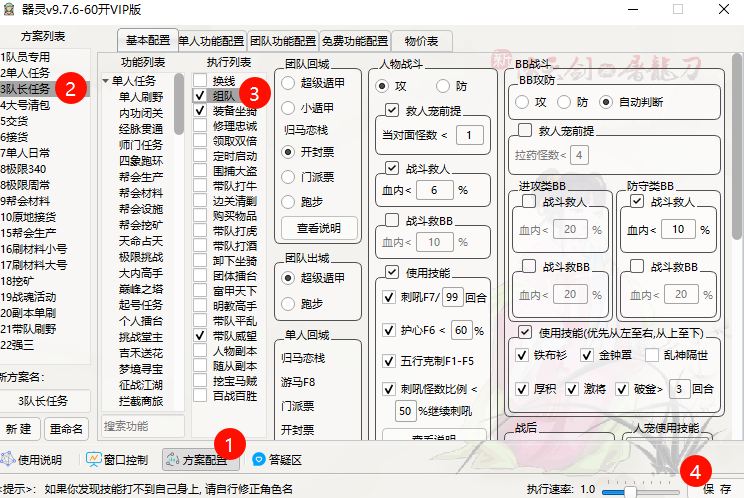Toggle the 带队威望 checkbox
Screen dimensions: 744x498
click(200, 336)
